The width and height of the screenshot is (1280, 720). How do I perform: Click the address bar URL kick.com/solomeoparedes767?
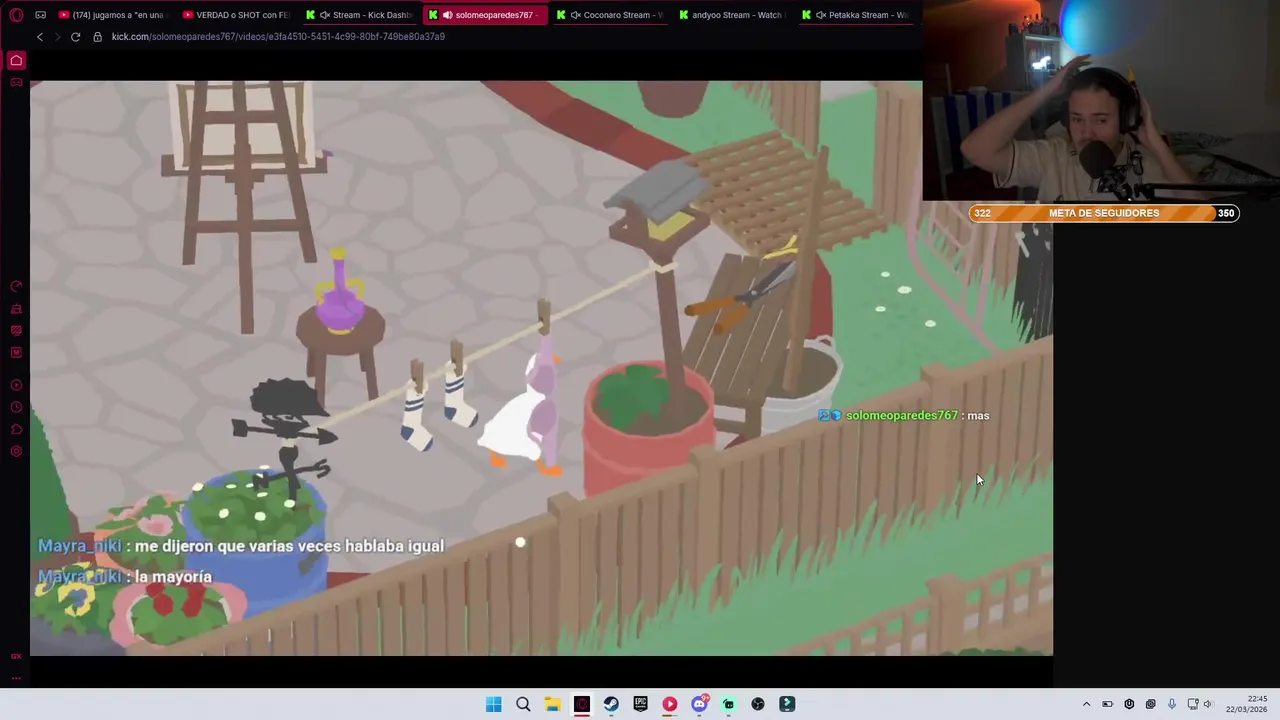pos(278,37)
